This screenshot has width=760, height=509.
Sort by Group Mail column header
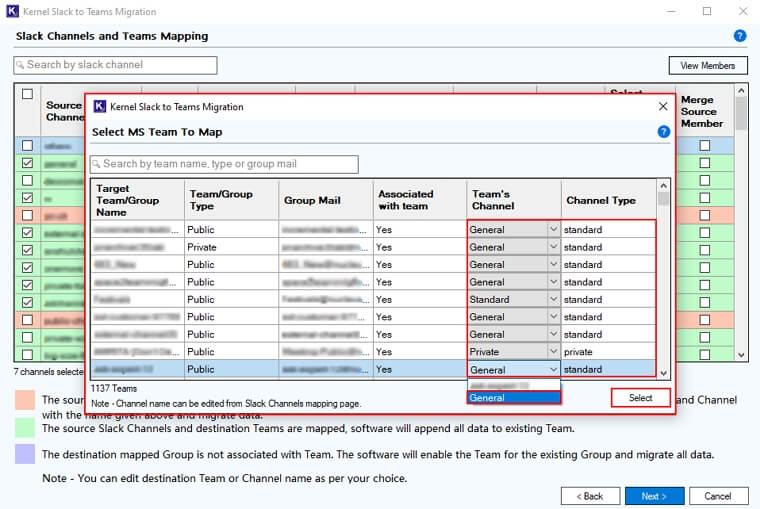pyautogui.click(x=326, y=200)
